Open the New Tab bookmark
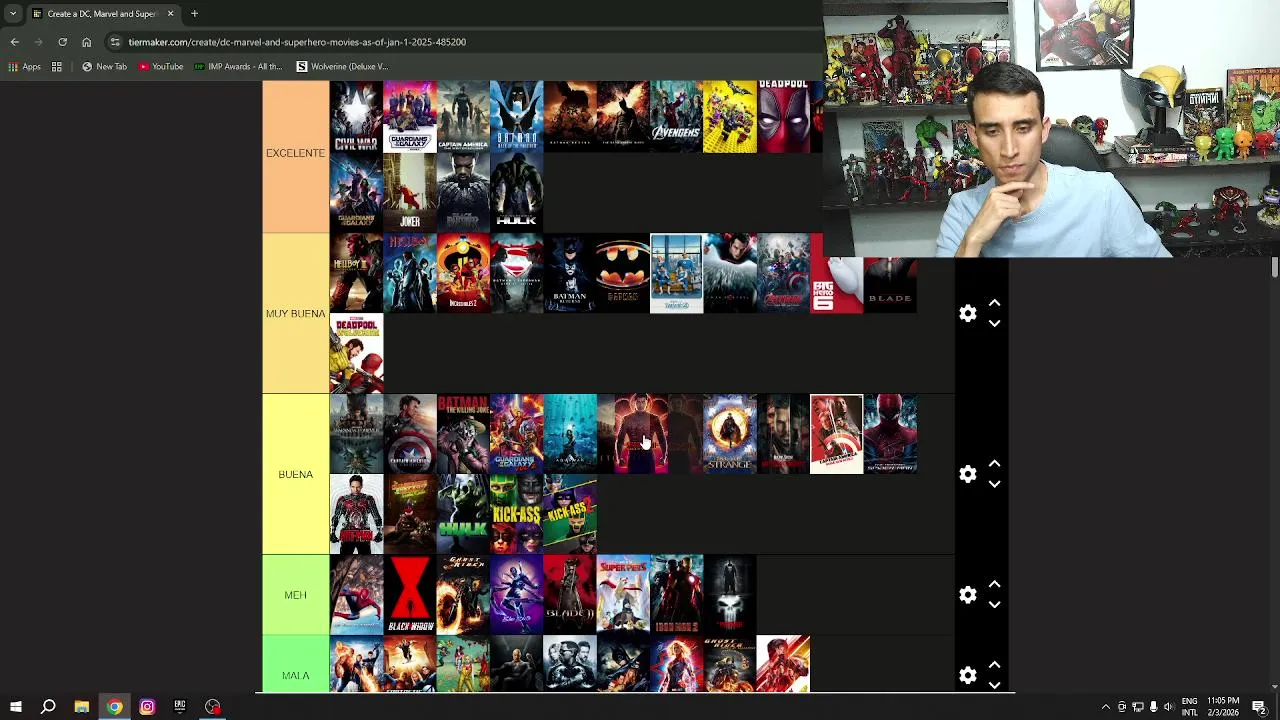1280x720 pixels. [104, 67]
